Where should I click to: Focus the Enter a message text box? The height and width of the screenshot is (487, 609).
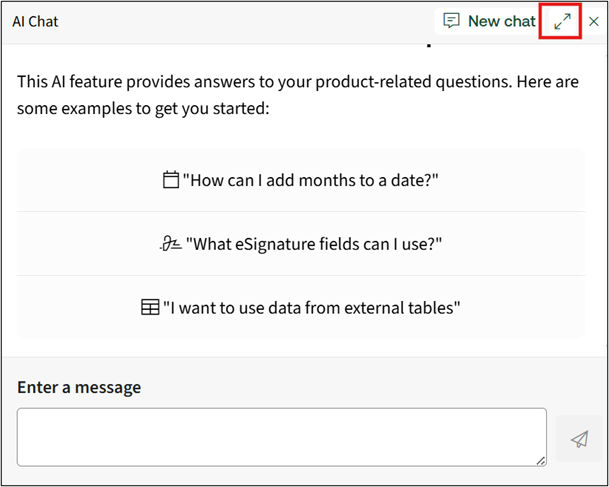(281, 437)
